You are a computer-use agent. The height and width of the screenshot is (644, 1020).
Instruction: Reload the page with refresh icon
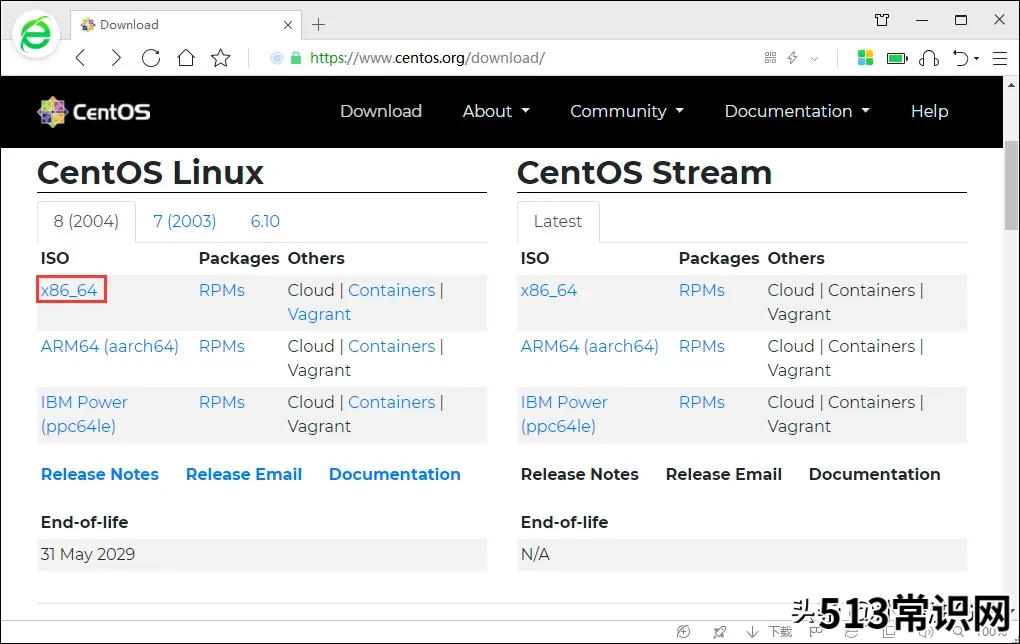(151, 58)
